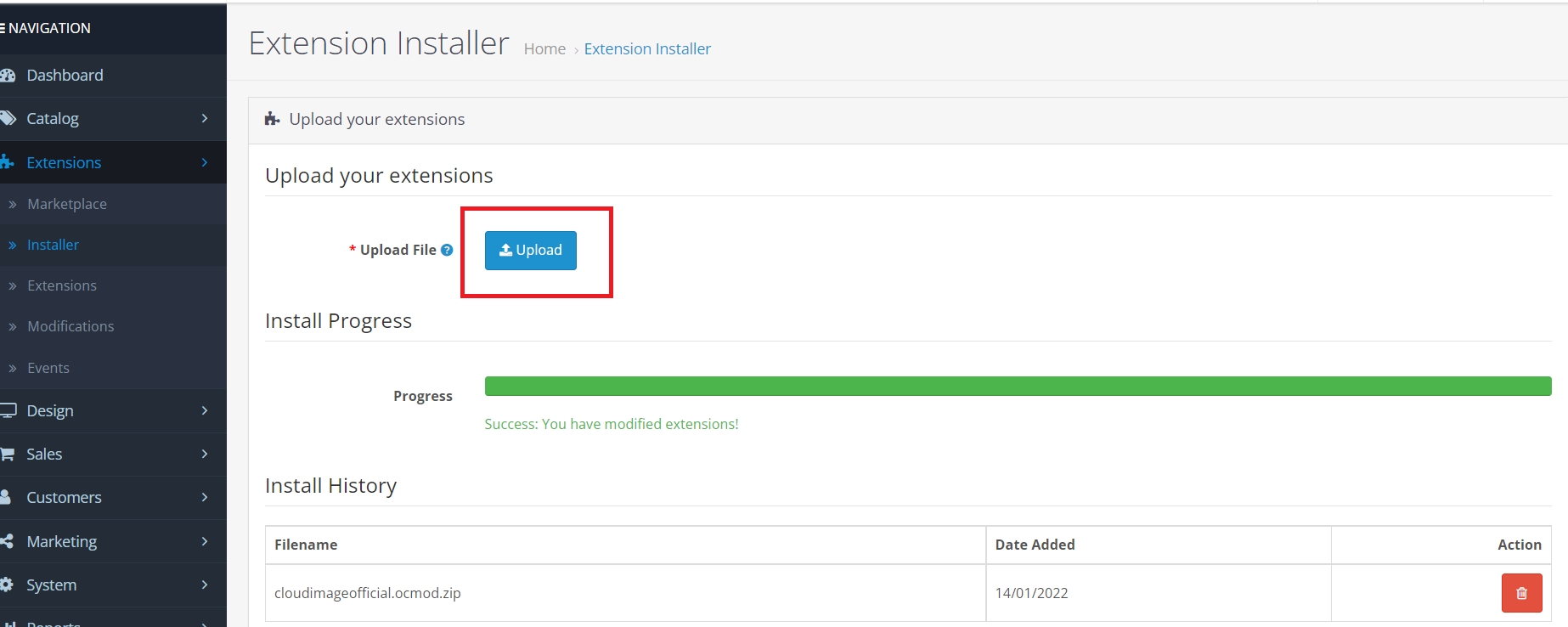Screen dimensions: 1568x627
Task: Expand the Catalog menu chevron
Action: [205, 118]
